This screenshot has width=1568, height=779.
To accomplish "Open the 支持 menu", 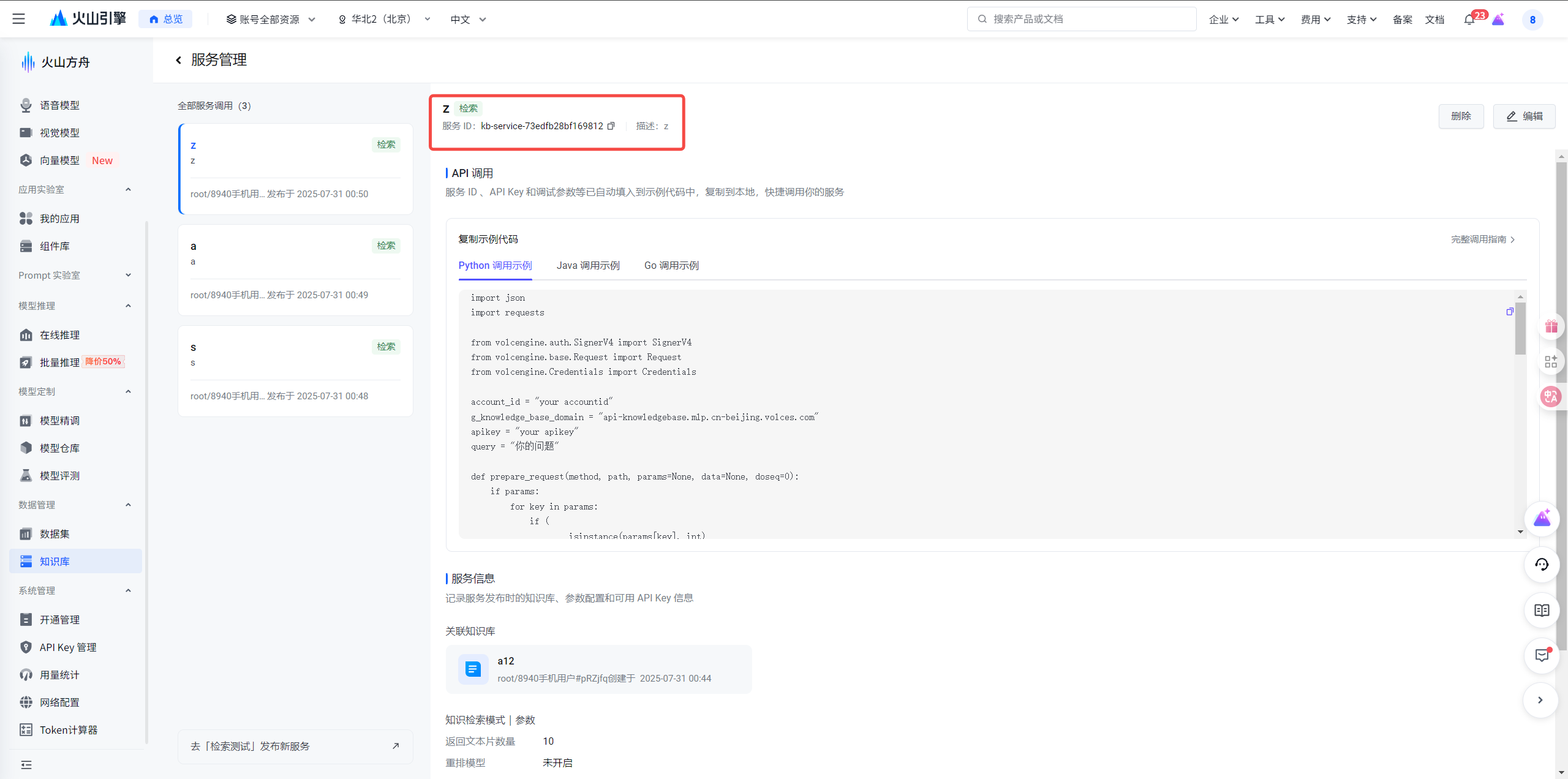I will tap(1361, 20).
